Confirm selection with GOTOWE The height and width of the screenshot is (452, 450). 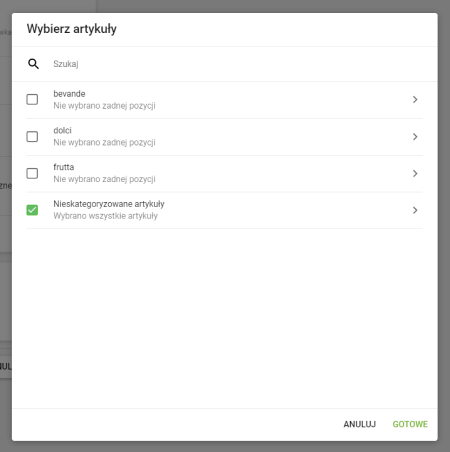410,424
